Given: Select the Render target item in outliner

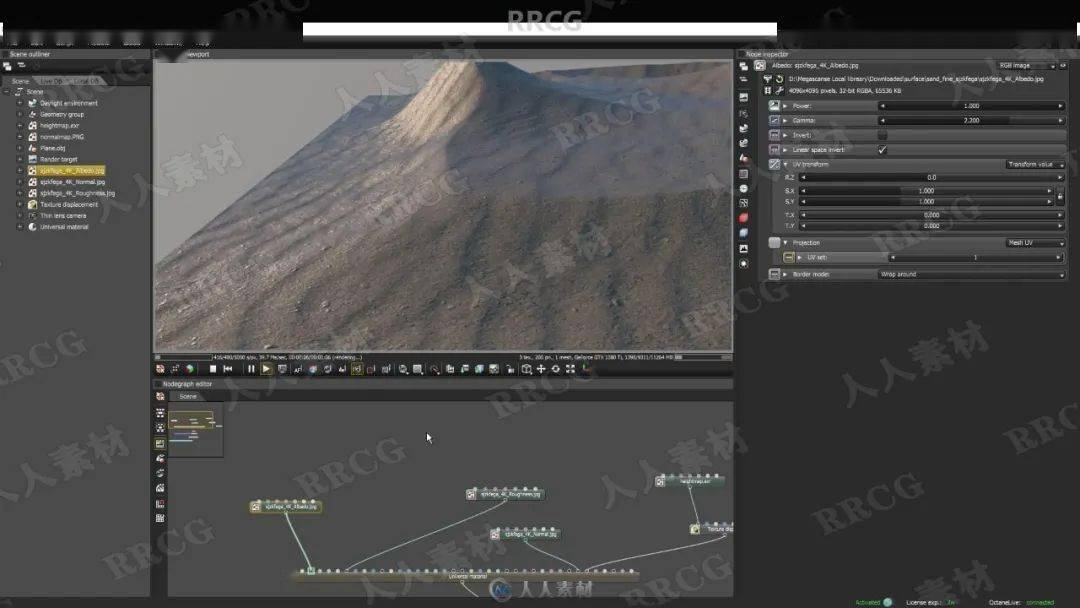Looking at the screenshot, I should click(60, 159).
